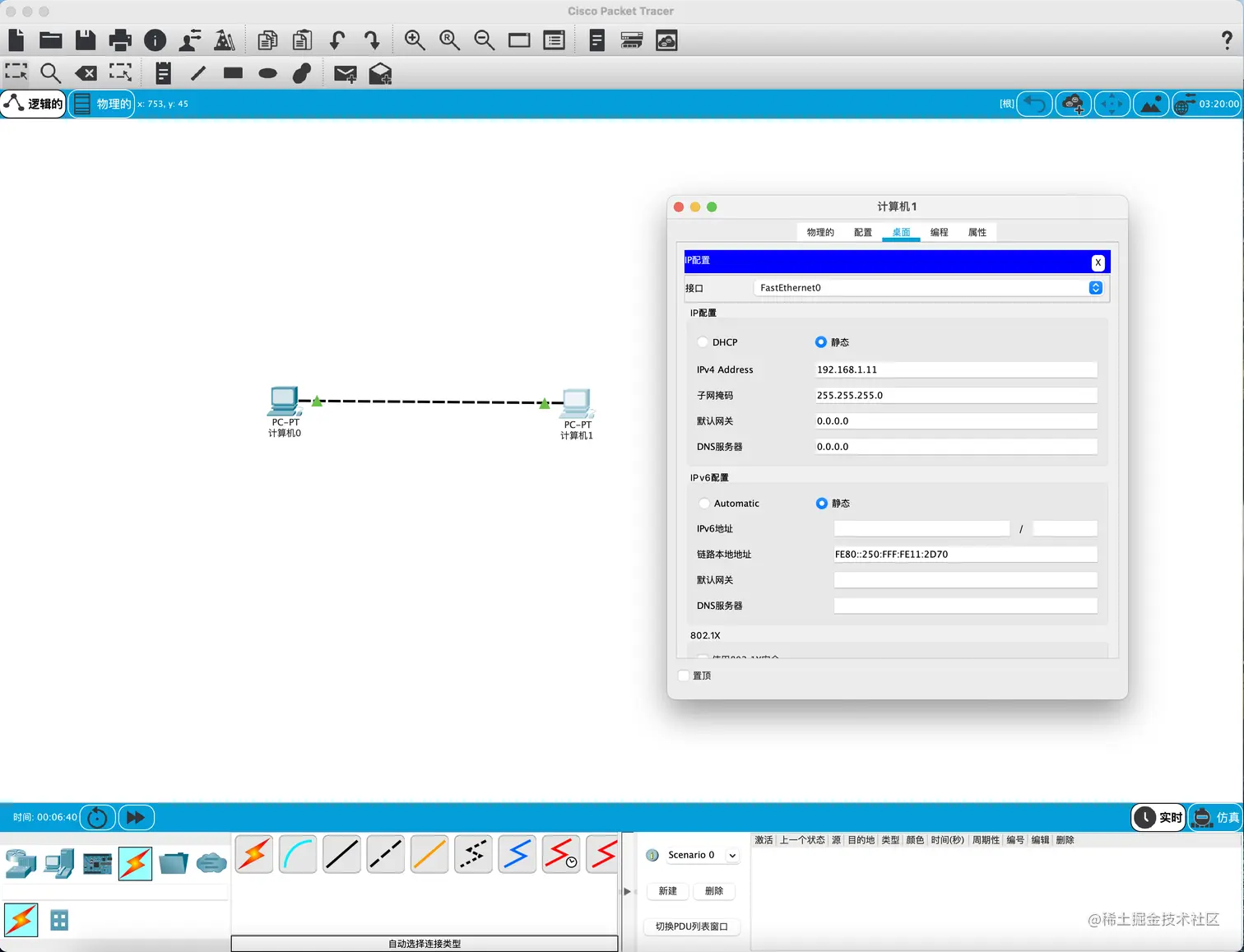The height and width of the screenshot is (952, 1244).
Task: Save the project with floppy icon
Action: 86,39
